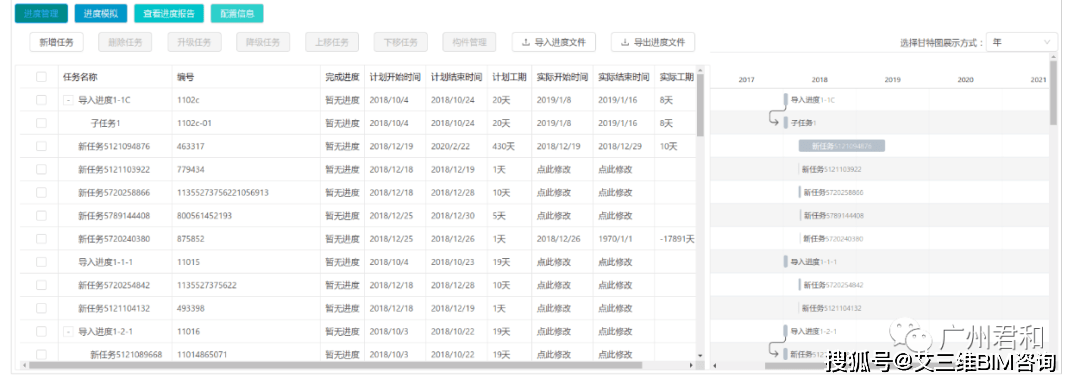Click the table's scroll-left arrow
Viewport: 1080px width, 385px height.
tap(24, 365)
